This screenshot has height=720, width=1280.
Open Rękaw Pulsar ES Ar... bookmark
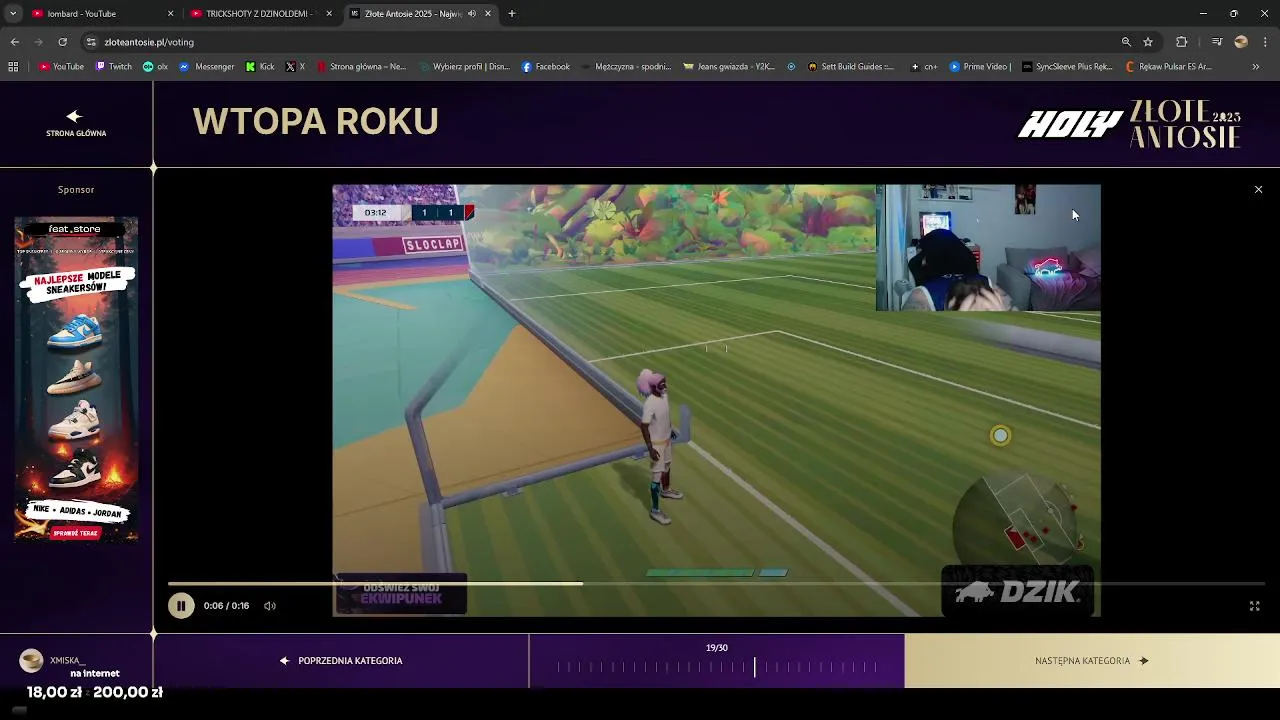tap(1169, 67)
